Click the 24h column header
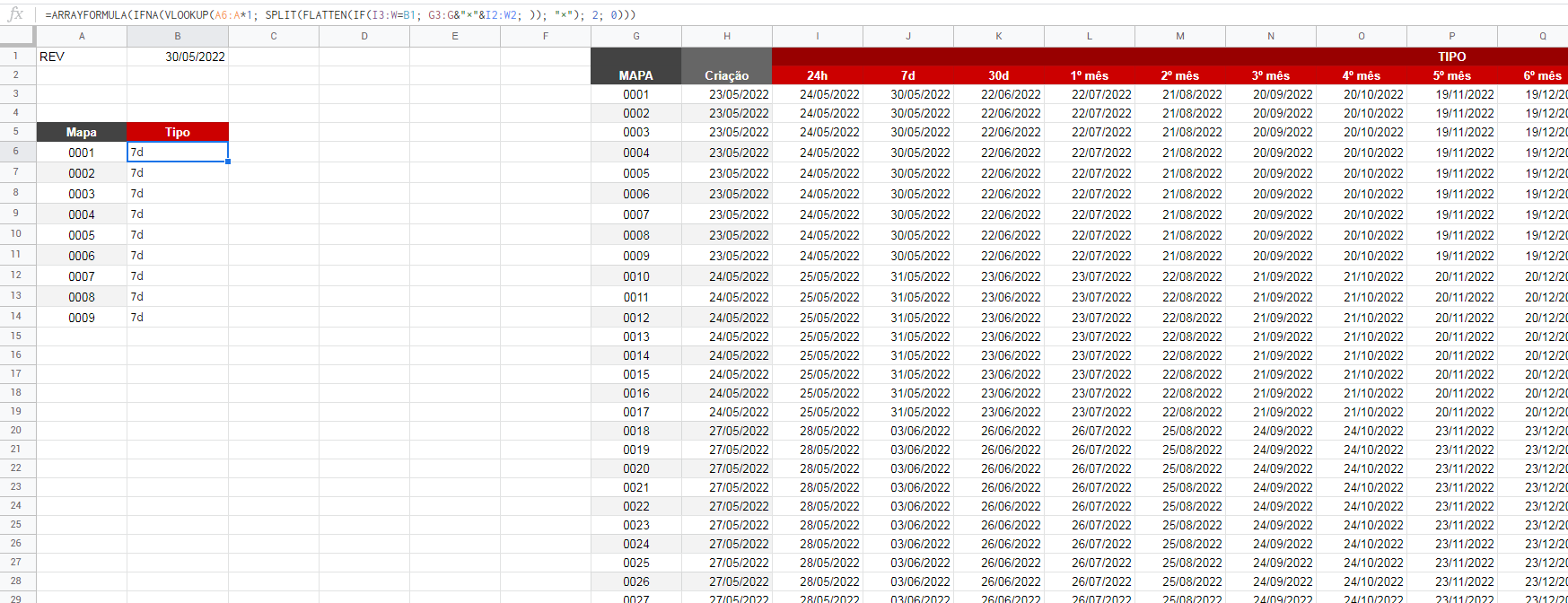The height and width of the screenshot is (603, 1568). pyautogui.click(x=818, y=75)
